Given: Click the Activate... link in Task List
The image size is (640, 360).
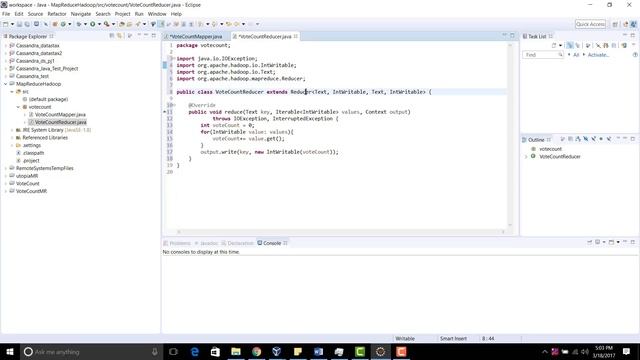Looking at the screenshot, I should pos(598,55).
